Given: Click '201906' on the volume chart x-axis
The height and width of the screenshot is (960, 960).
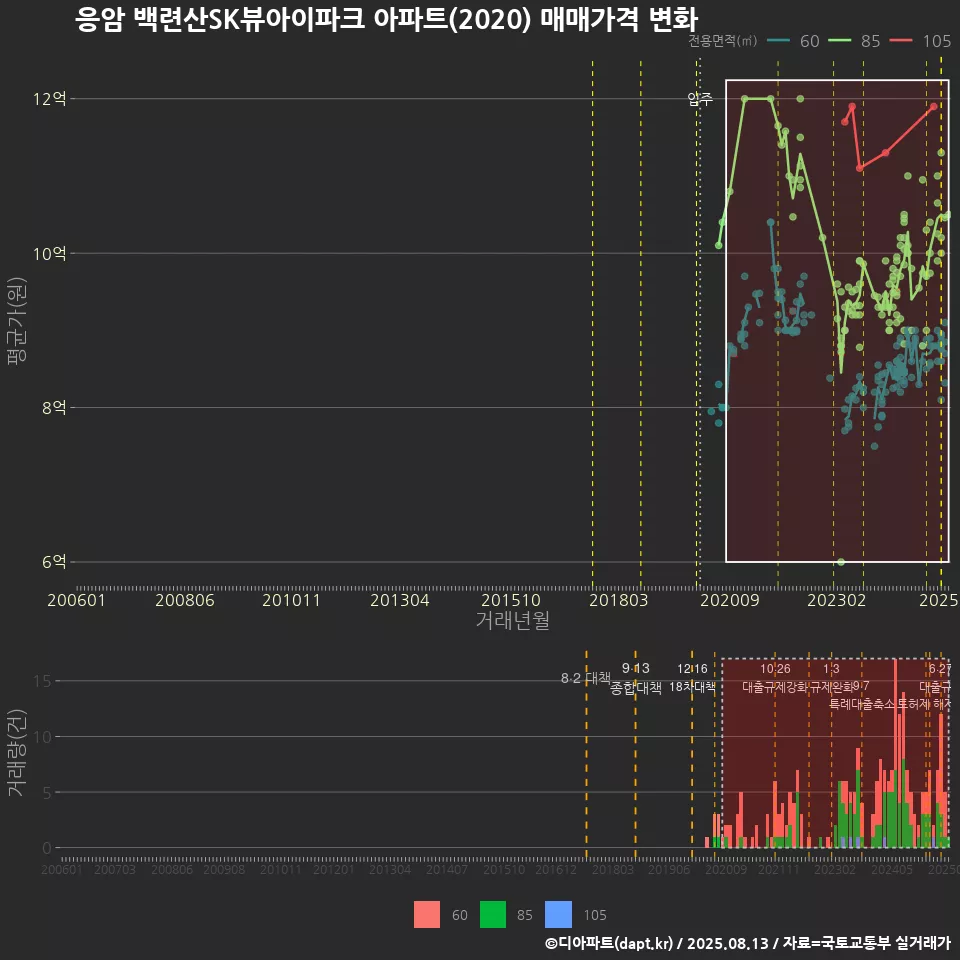Looking at the screenshot, I should 669,869.
